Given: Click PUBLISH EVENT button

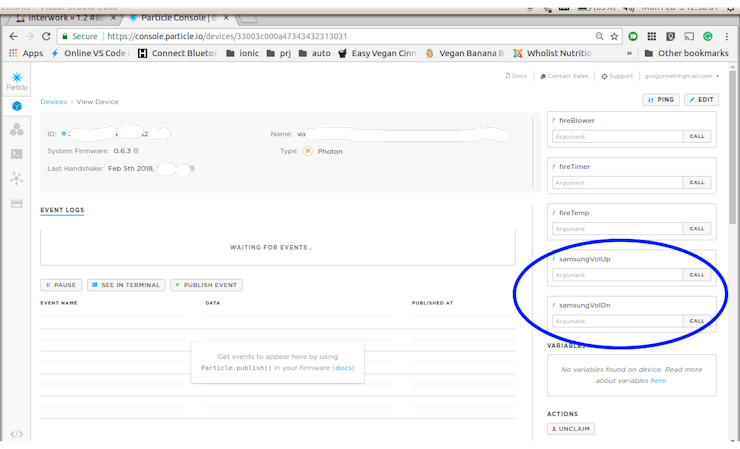Looking at the screenshot, I should coord(206,285).
